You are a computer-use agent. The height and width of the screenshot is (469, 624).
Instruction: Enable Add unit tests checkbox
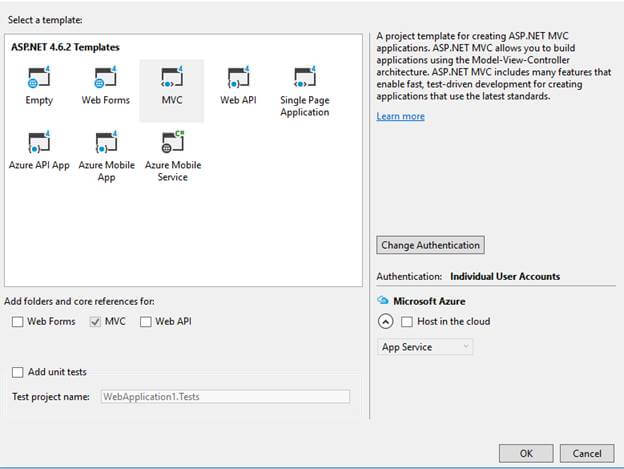point(17,372)
